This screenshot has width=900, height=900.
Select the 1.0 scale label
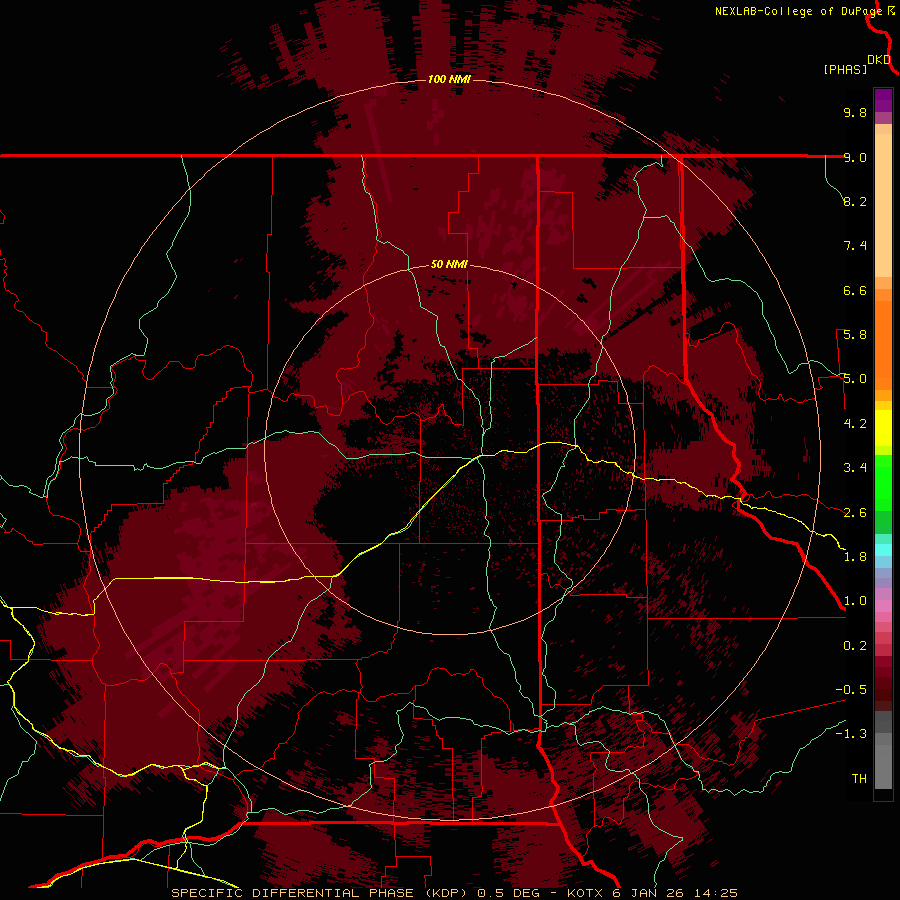(855, 601)
